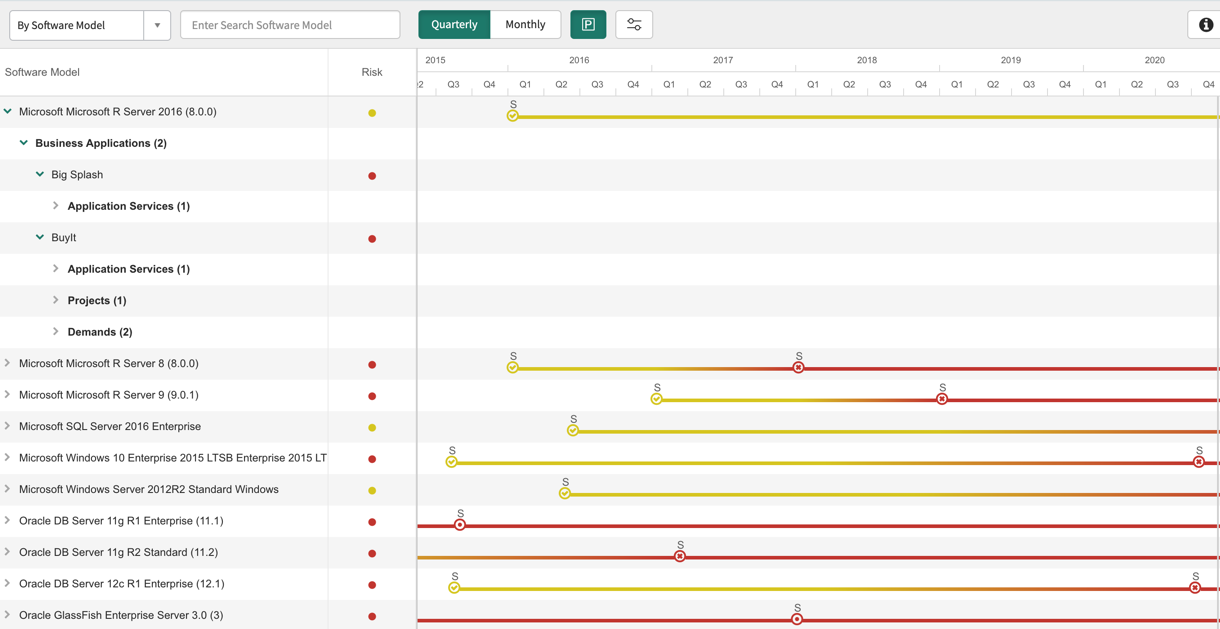Click yellow start marker on Windows 10 Enterprise timeline
Viewport: 1220px width, 629px height.
coord(452,462)
